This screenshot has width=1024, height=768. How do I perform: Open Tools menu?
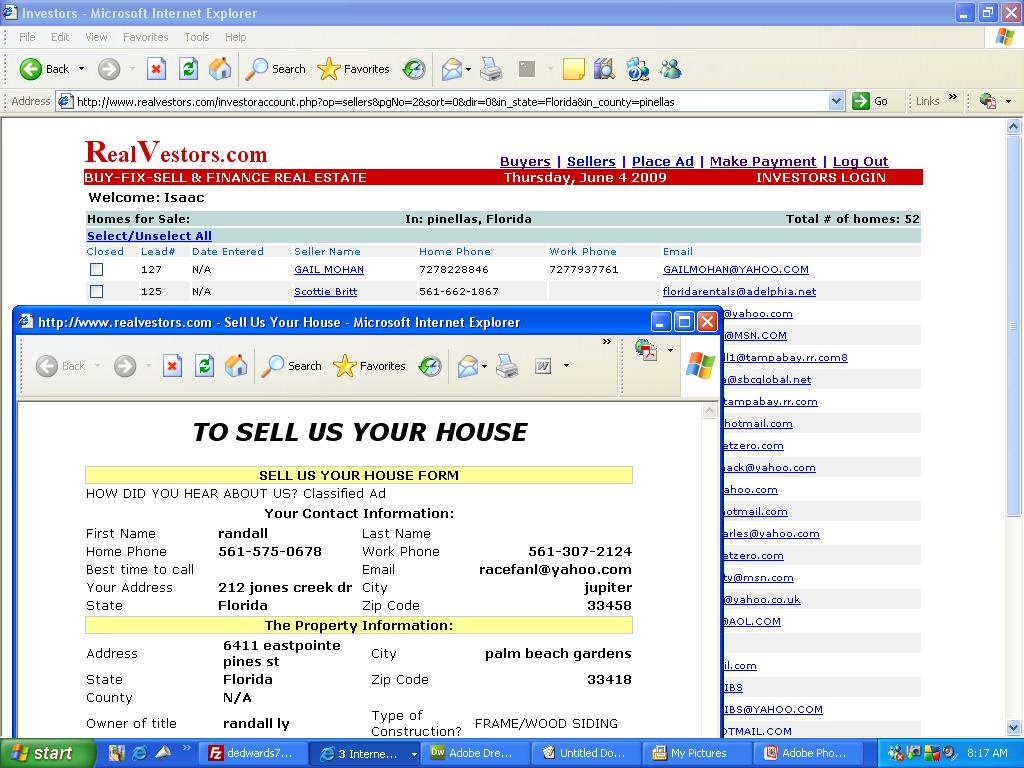pos(197,37)
